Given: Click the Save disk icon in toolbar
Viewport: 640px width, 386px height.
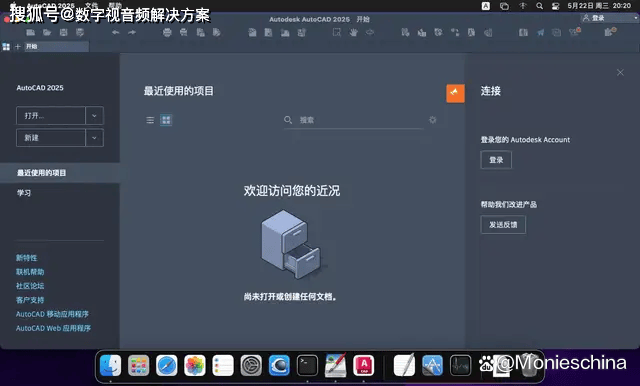Looking at the screenshot, I should click(63, 32).
